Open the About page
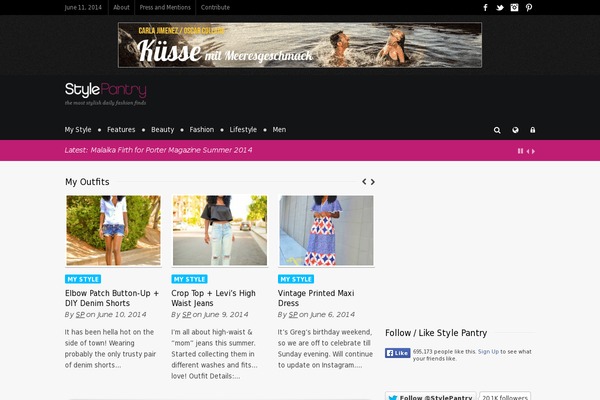Viewport: 600px width, 400px height. tap(121, 7)
